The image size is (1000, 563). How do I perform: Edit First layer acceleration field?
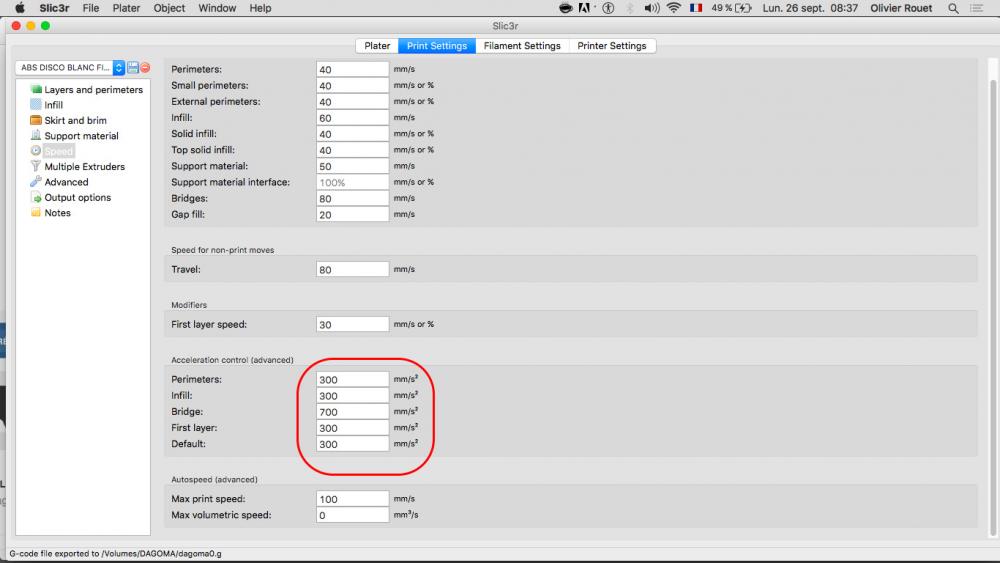(x=352, y=428)
